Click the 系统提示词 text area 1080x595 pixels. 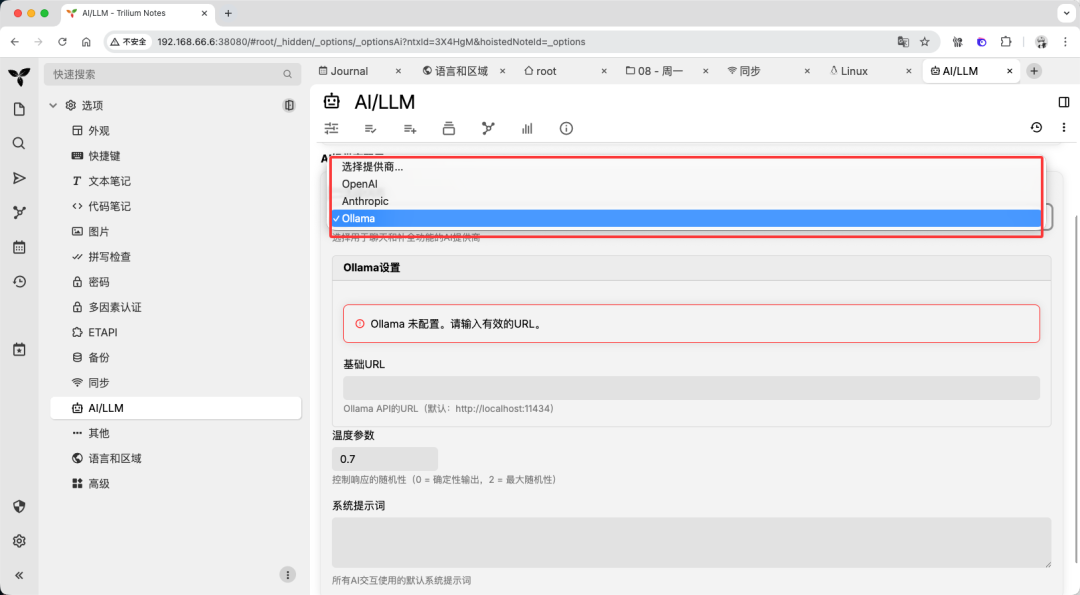click(692, 543)
